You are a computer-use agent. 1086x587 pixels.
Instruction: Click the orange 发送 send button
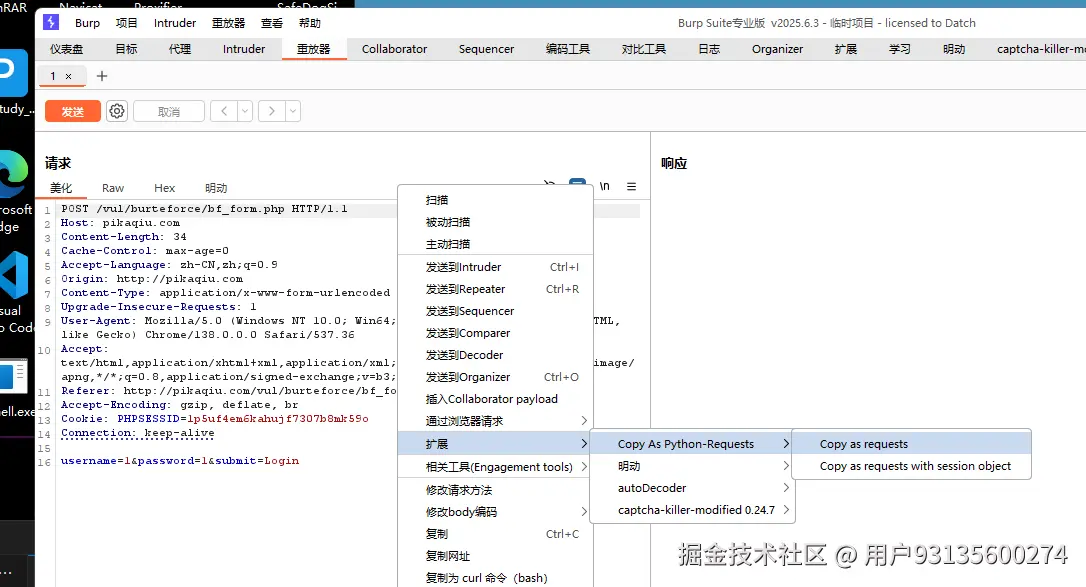point(72,111)
